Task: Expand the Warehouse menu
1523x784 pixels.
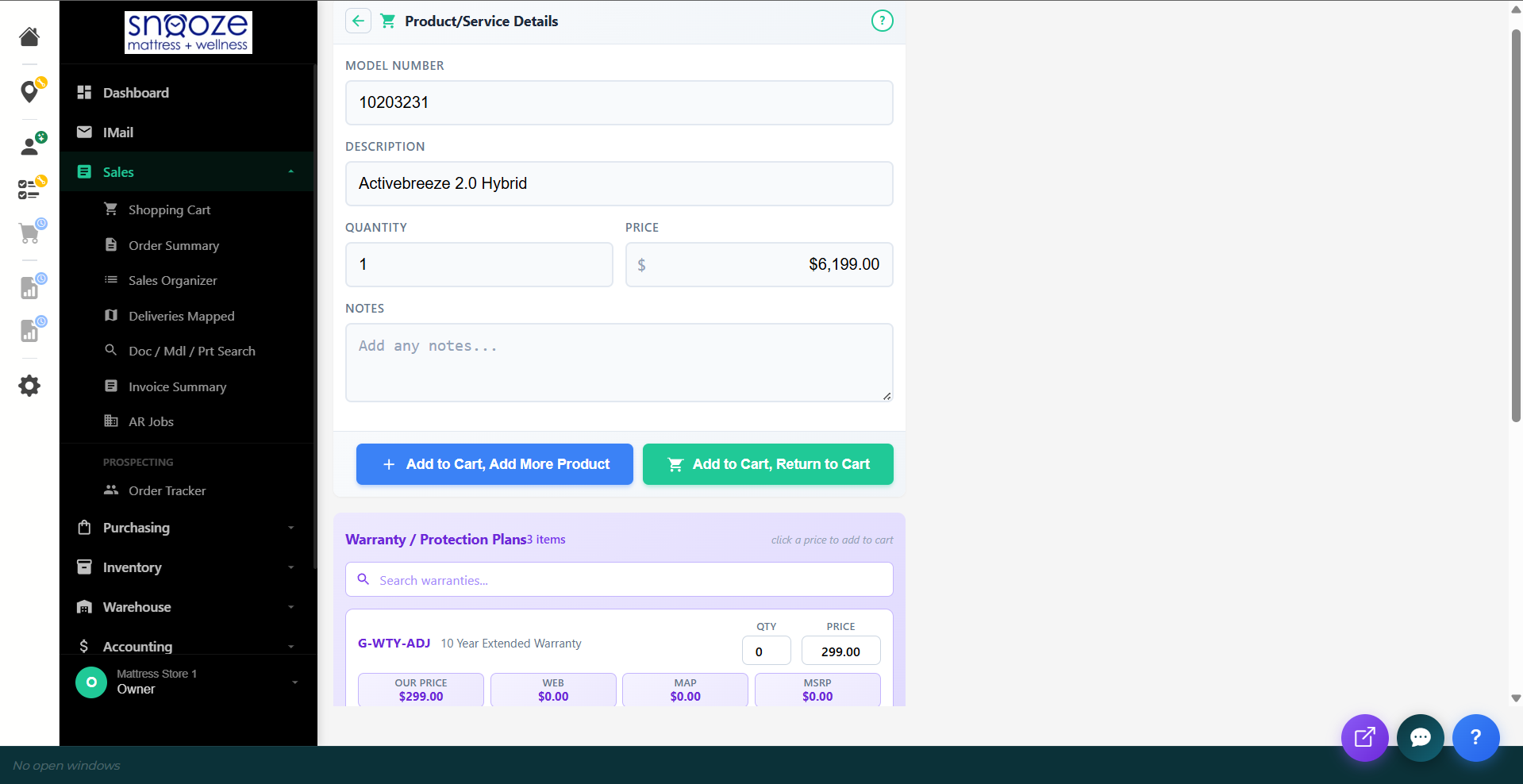Action: pos(187,607)
